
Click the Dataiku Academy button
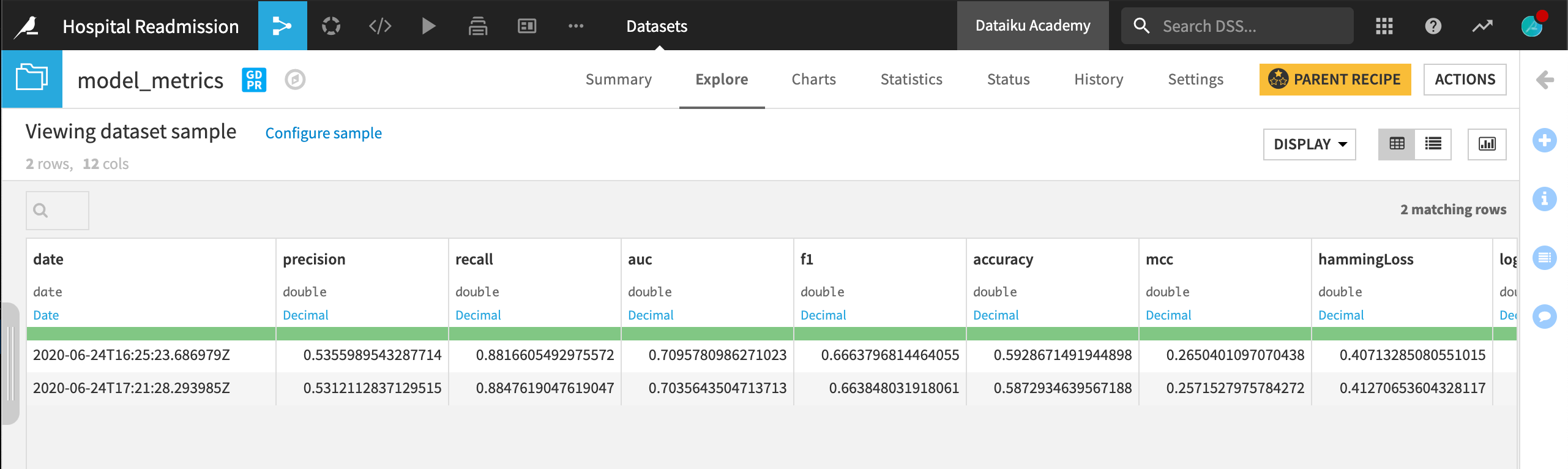tap(1032, 26)
